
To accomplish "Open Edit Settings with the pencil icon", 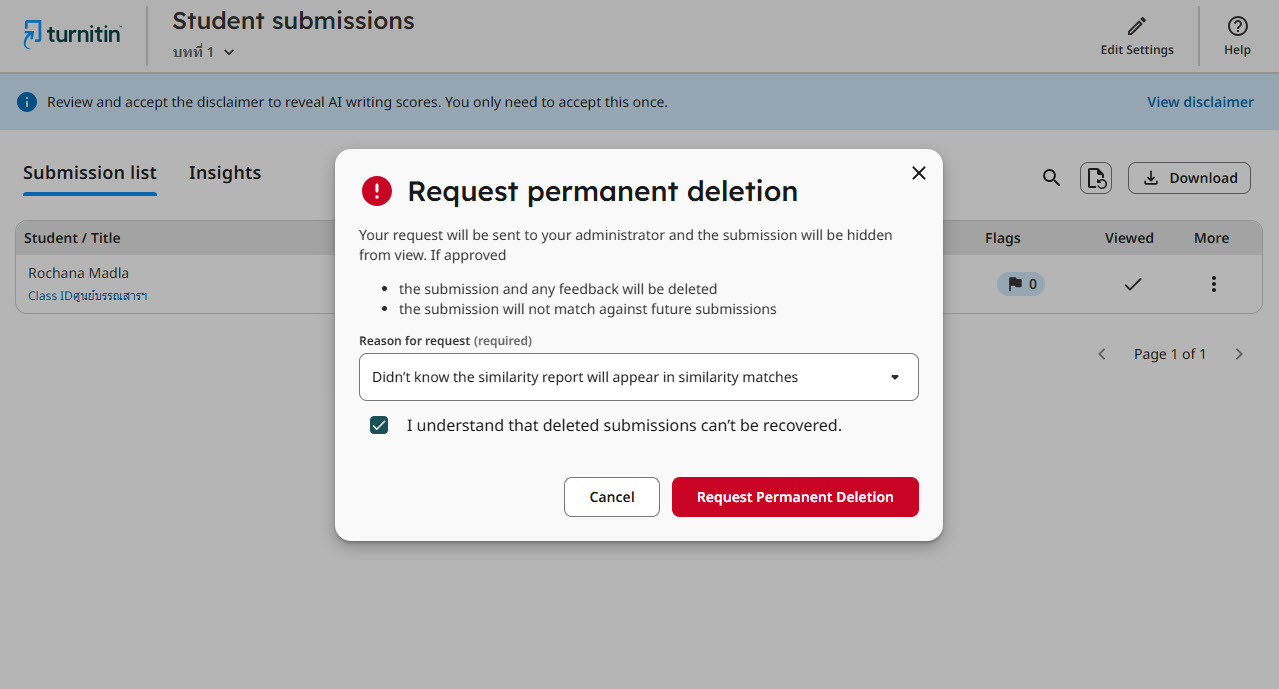I will point(1136,35).
